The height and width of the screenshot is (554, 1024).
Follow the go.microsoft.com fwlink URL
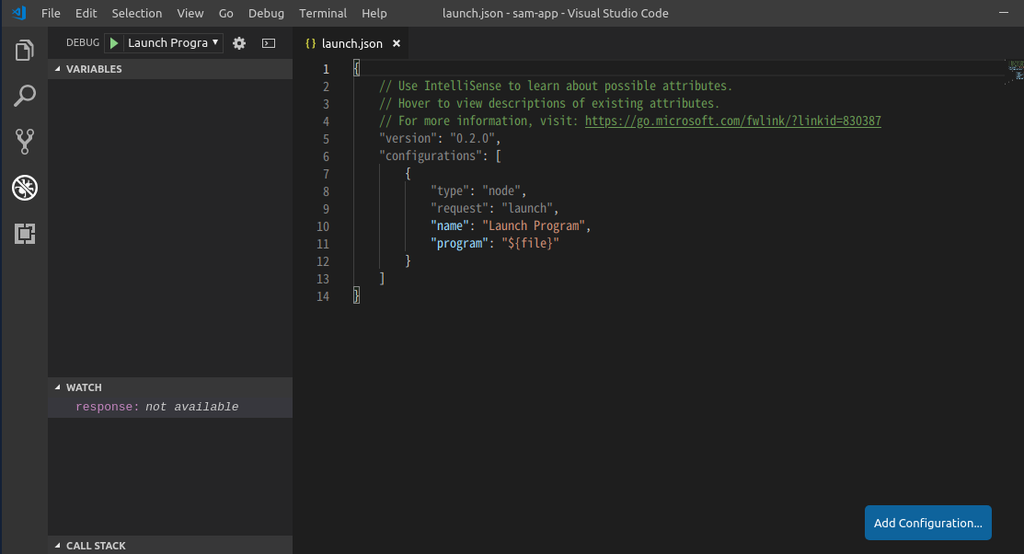pos(733,121)
